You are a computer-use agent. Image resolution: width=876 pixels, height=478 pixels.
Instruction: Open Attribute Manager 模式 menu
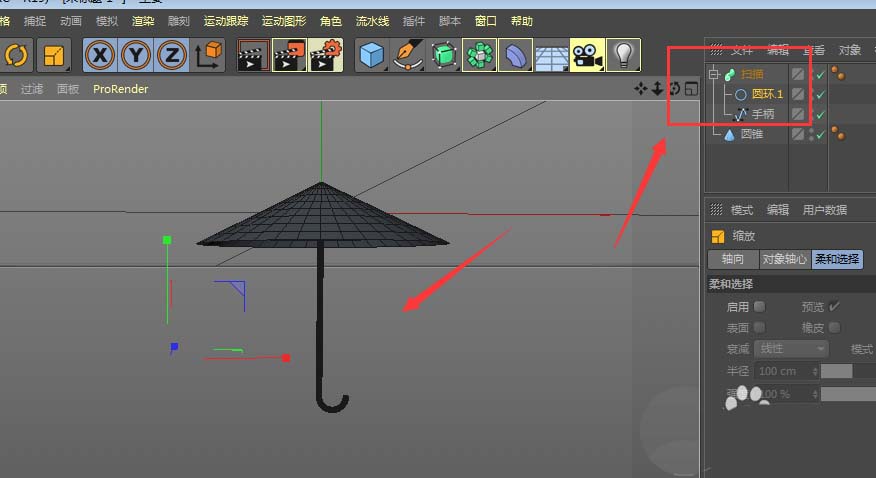click(x=741, y=210)
